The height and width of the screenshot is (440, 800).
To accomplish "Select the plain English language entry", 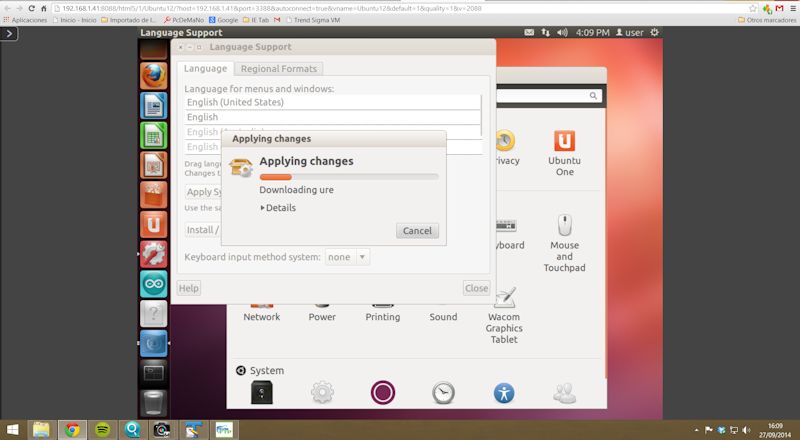I will point(333,117).
